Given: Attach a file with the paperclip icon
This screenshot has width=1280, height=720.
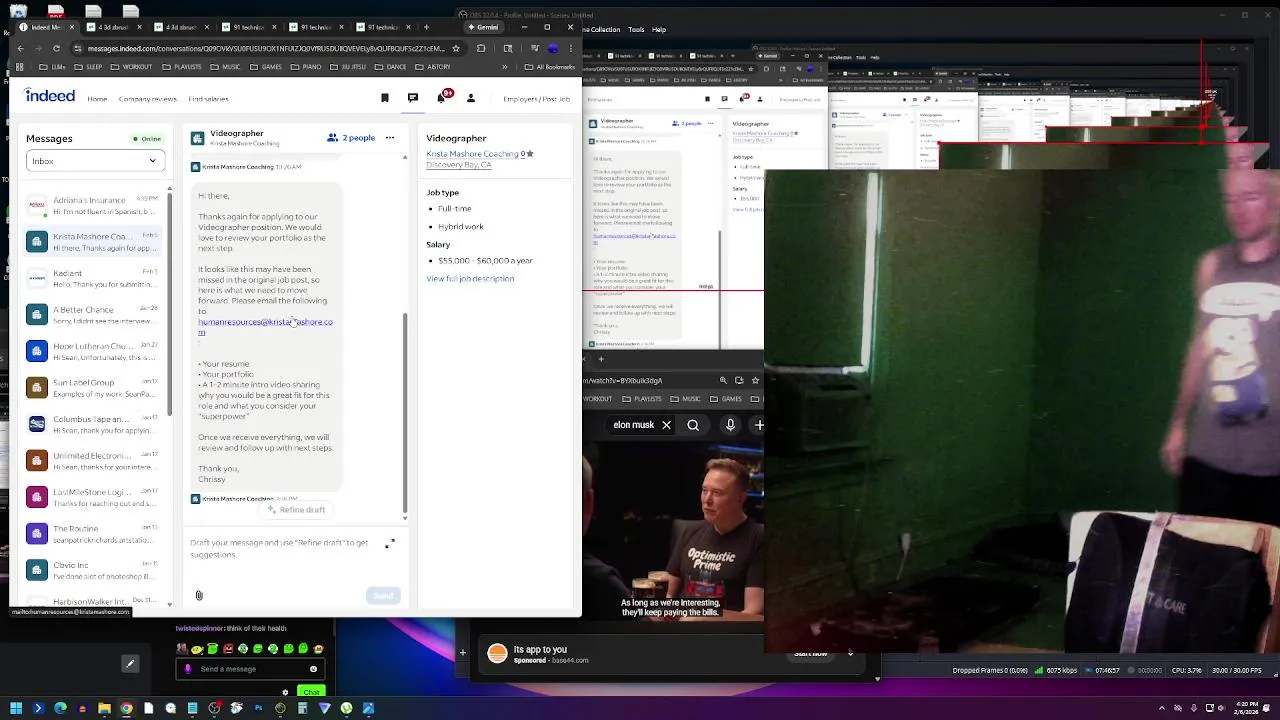Looking at the screenshot, I should pyautogui.click(x=199, y=596).
